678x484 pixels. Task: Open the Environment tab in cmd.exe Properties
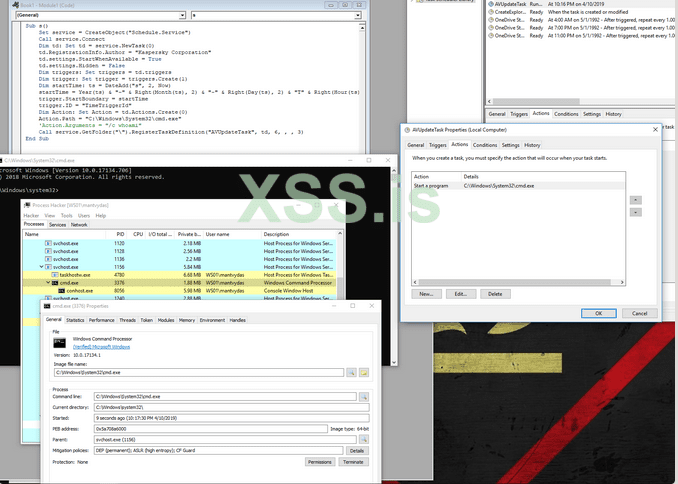point(212,320)
